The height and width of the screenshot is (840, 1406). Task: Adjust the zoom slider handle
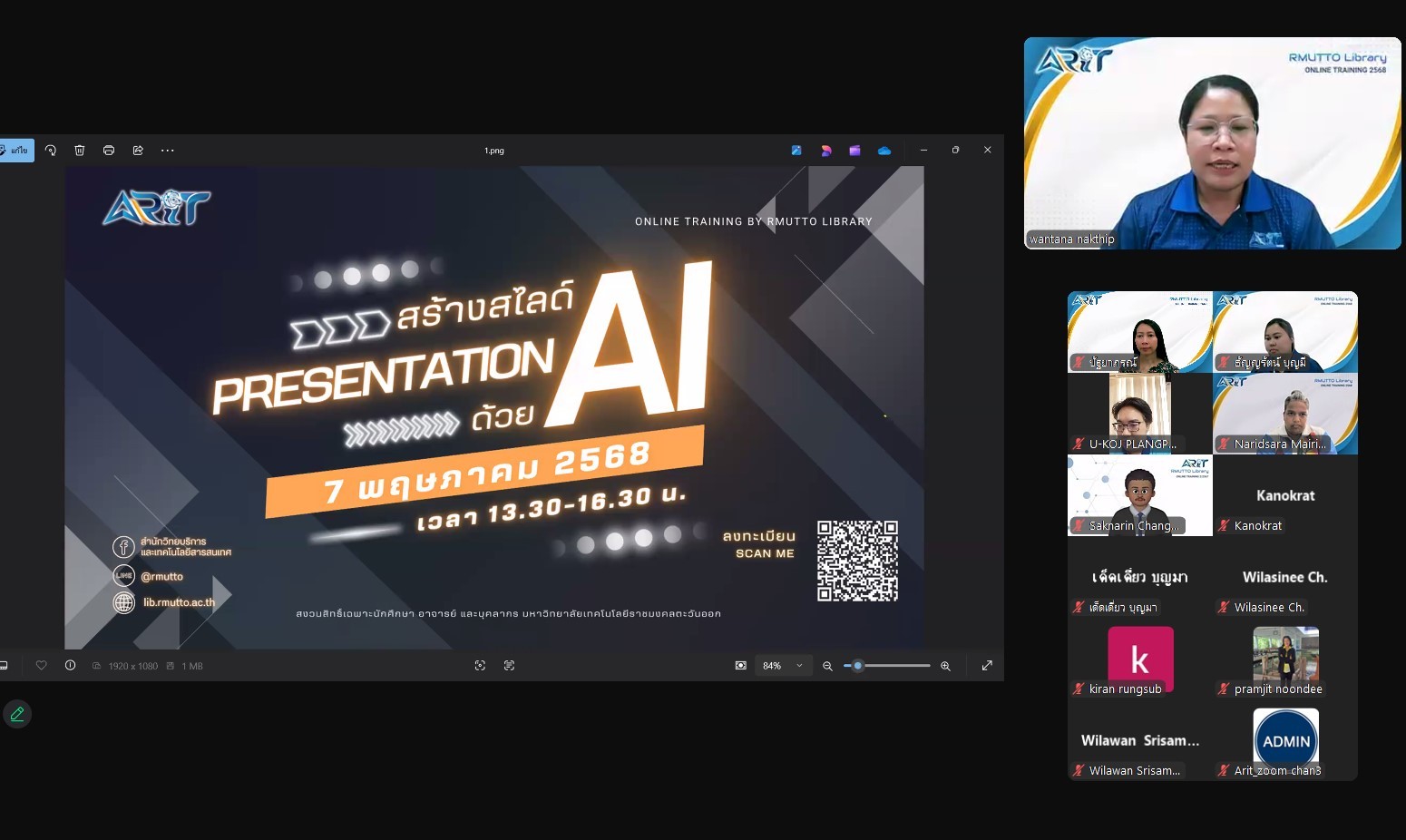(857, 666)
